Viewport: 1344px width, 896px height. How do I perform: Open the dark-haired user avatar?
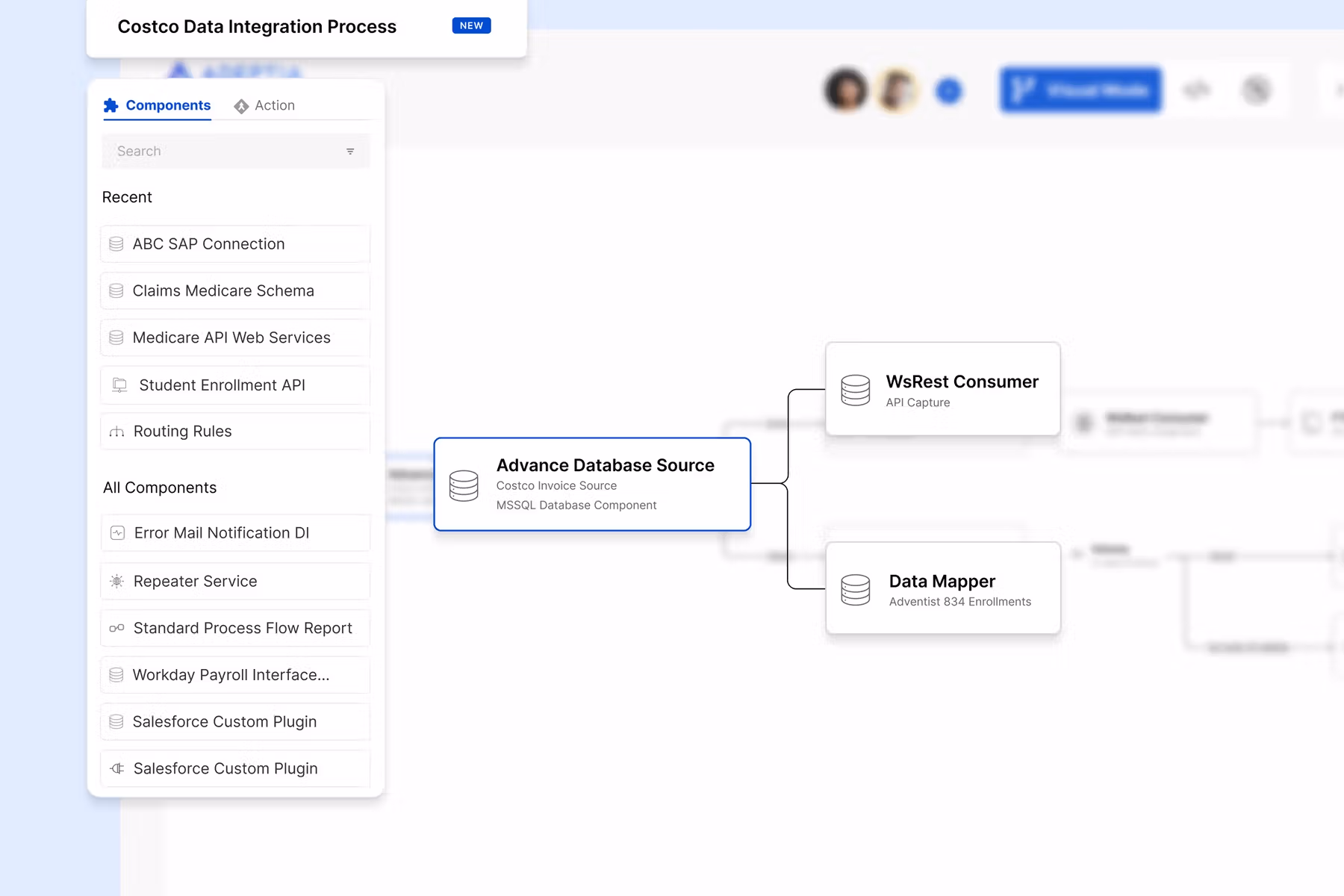click(x=846, y=90)
